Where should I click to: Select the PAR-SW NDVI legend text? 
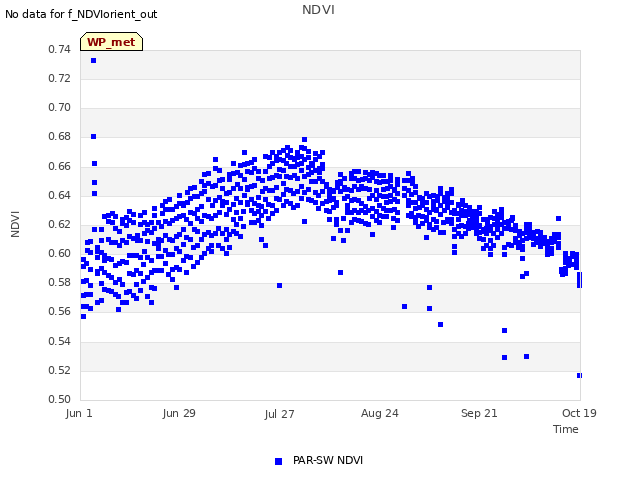point(328,460)
